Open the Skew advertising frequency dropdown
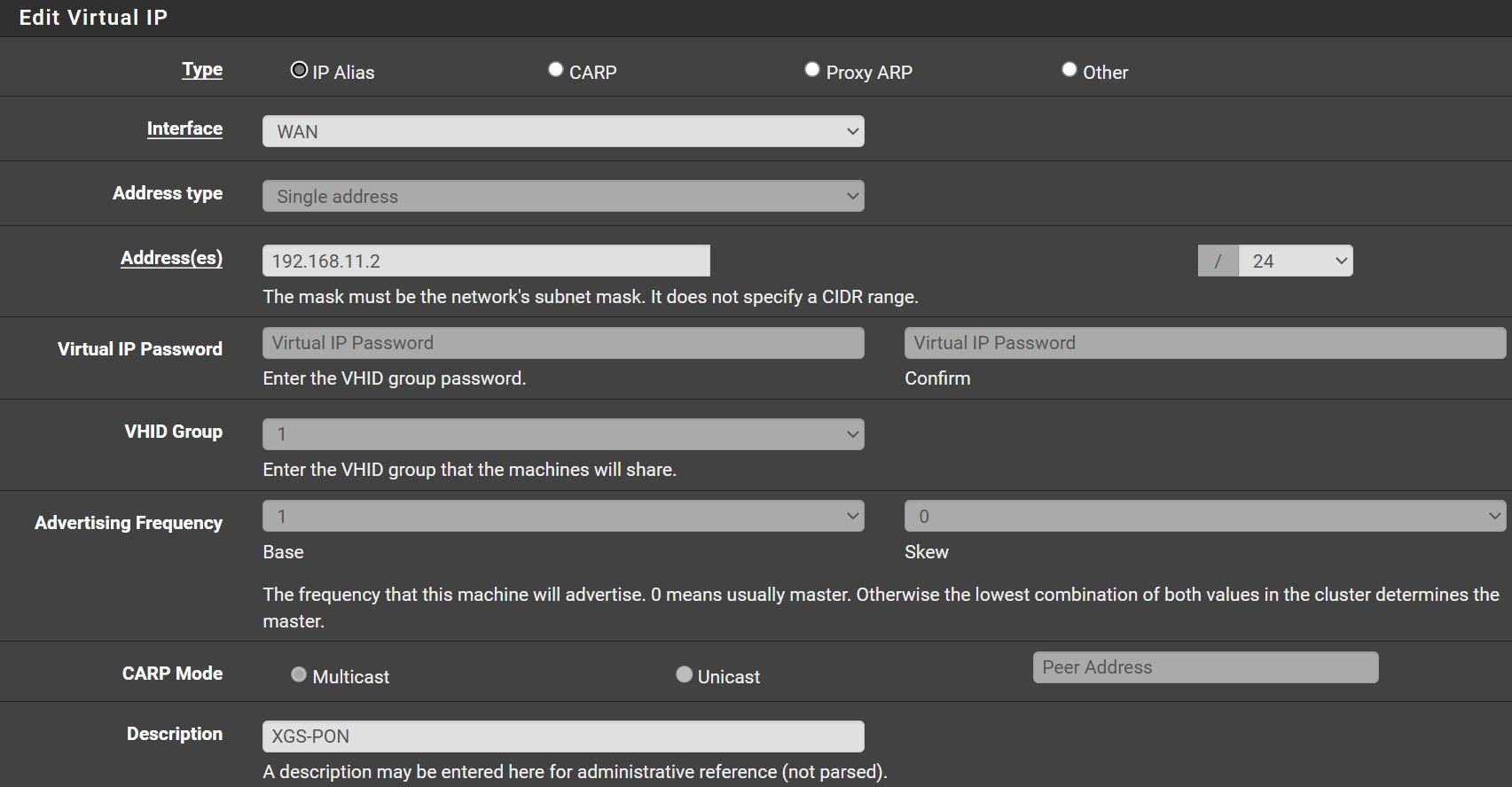The height and width of the screenshot is (787, 1512). (x=1205, y=516)
